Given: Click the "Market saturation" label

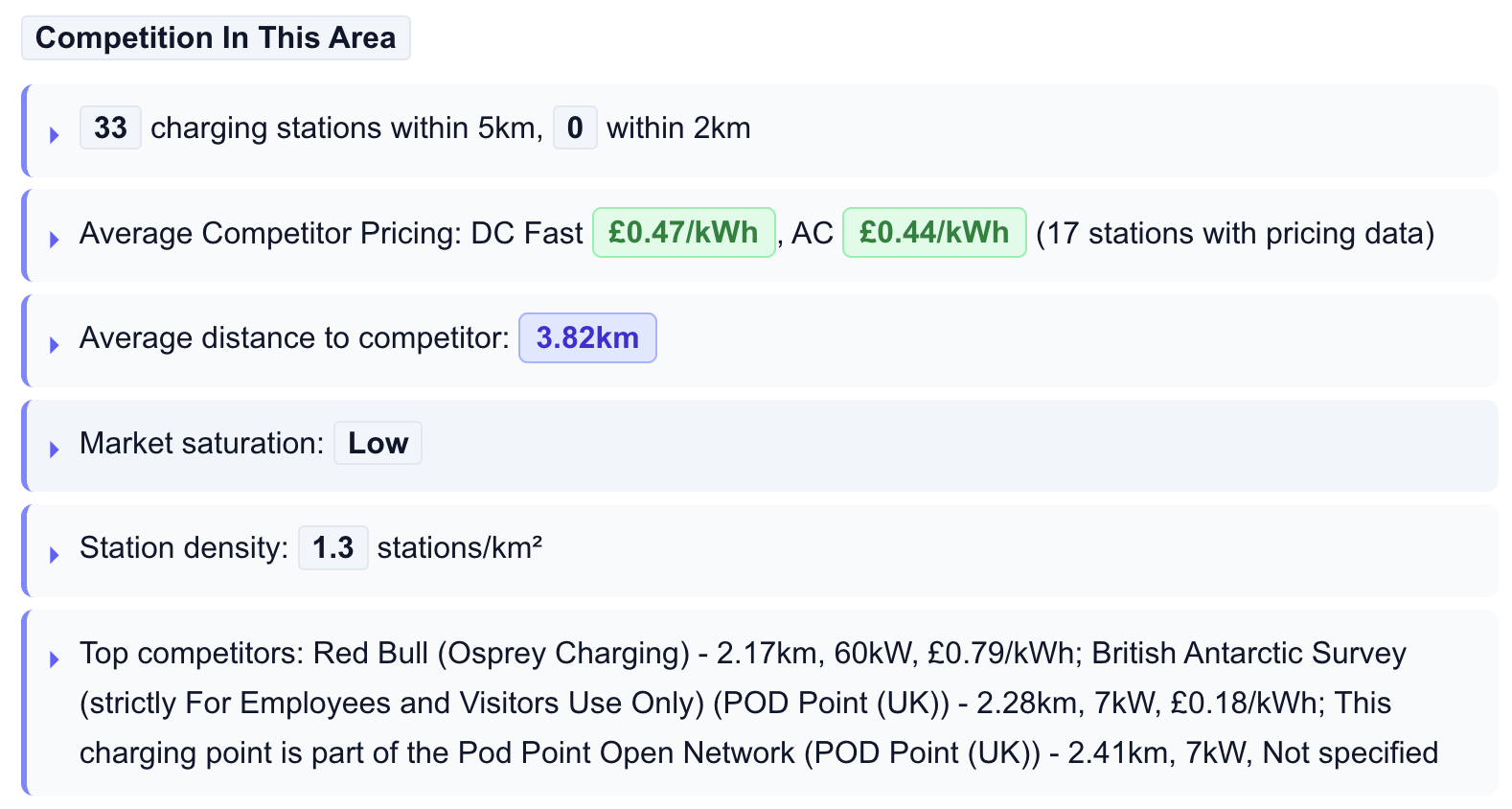Looking at the screenshot, I should point(202,444).
